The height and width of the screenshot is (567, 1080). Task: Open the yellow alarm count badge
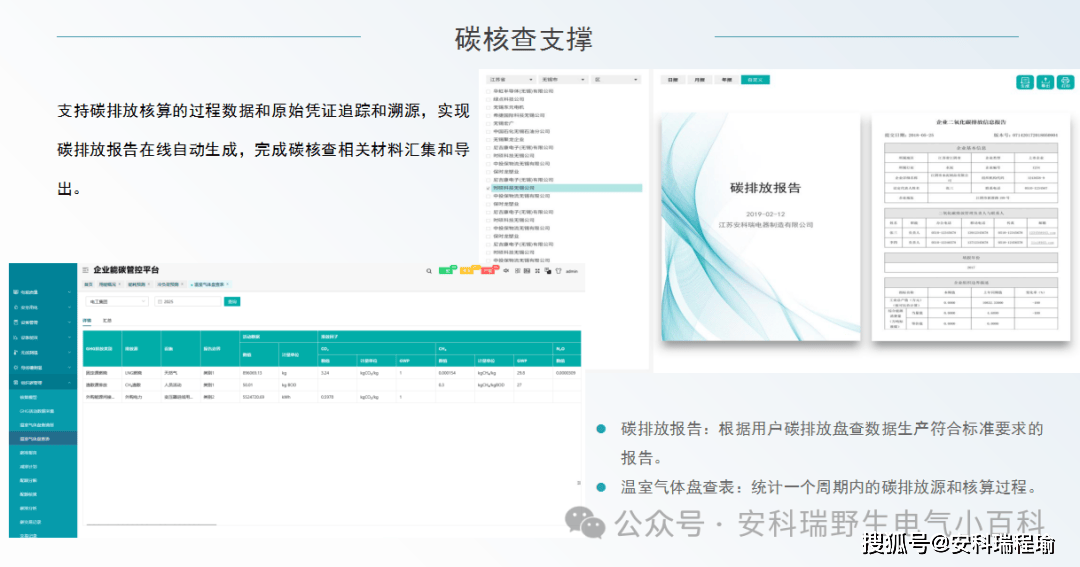(470, 269)
